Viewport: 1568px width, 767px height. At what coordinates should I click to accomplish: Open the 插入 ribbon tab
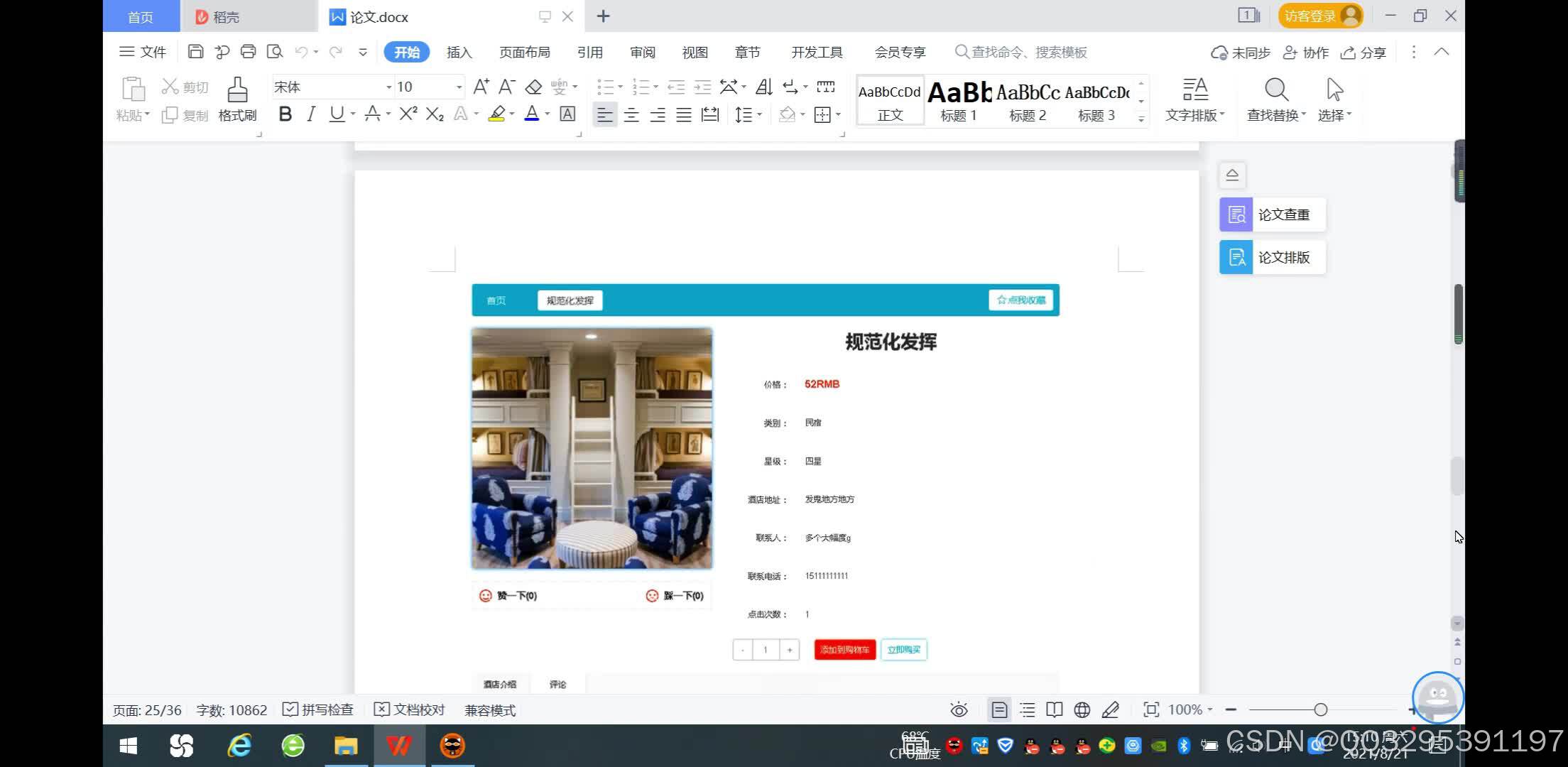459,52
